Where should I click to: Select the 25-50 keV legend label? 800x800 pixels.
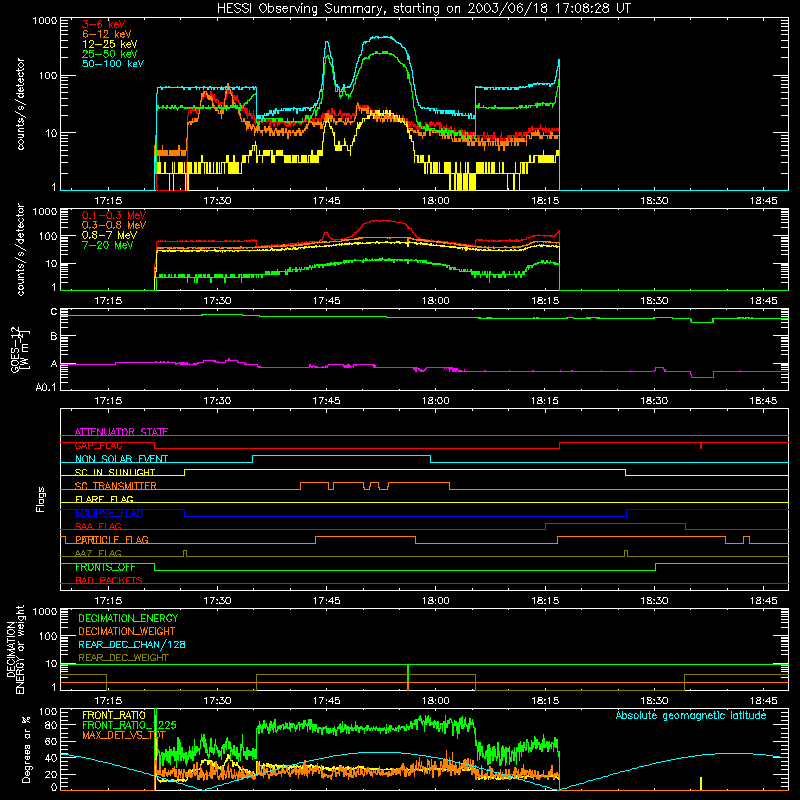(110, 54)
